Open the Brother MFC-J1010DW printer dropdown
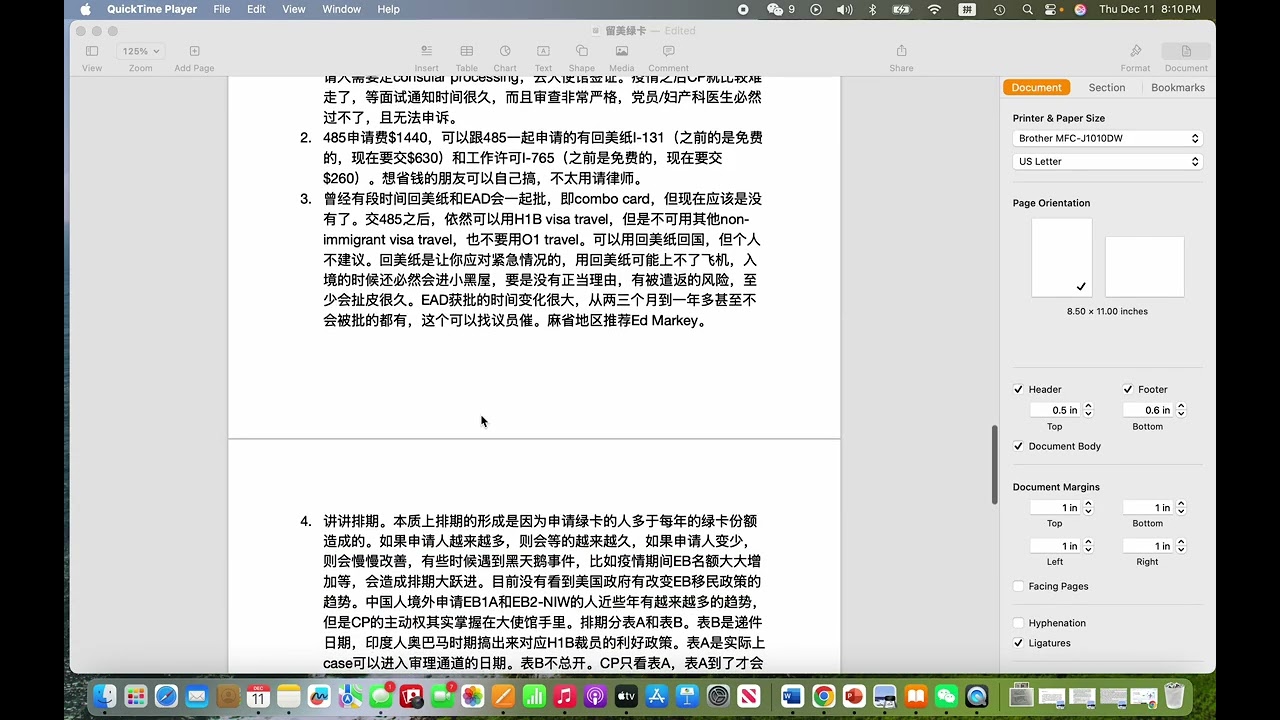Image resolution: width=1280 pixels, height=720 pixels. [x=1107, y=138]
